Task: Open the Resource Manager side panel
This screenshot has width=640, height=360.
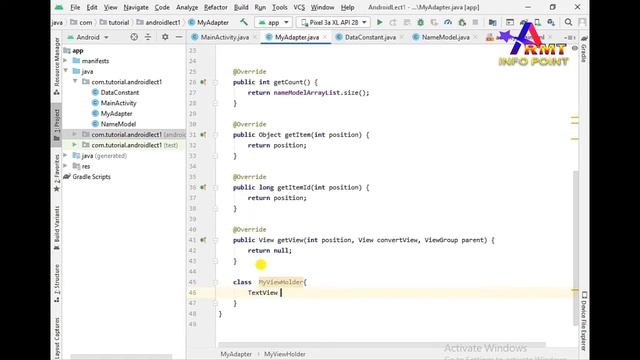Action: pos(57,66)
